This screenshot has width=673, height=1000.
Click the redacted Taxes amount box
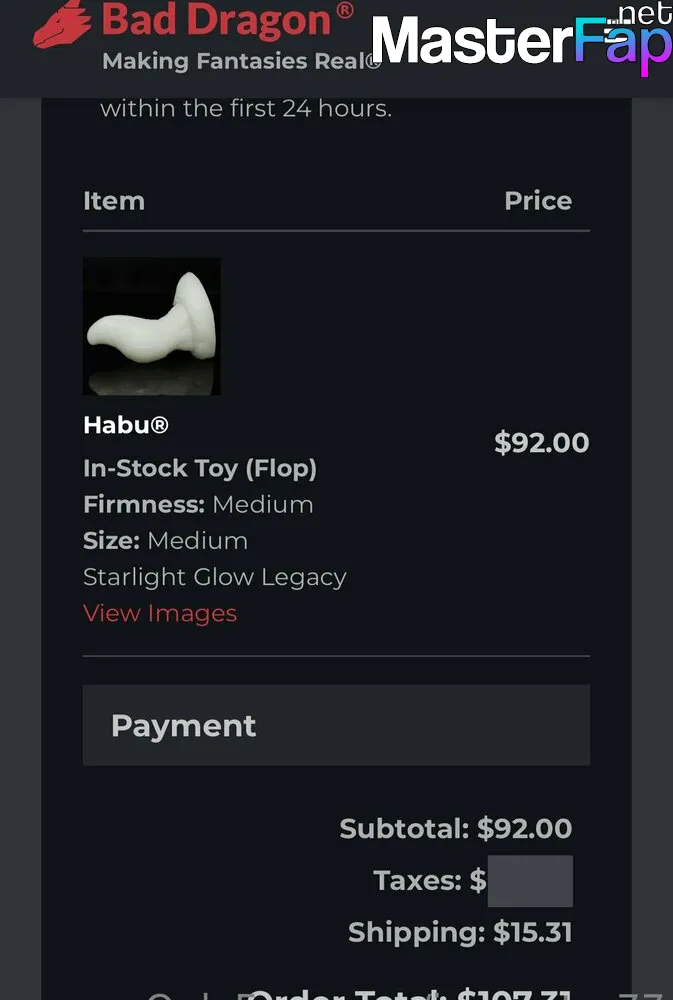pyautogui.click(x=530, y=881)
